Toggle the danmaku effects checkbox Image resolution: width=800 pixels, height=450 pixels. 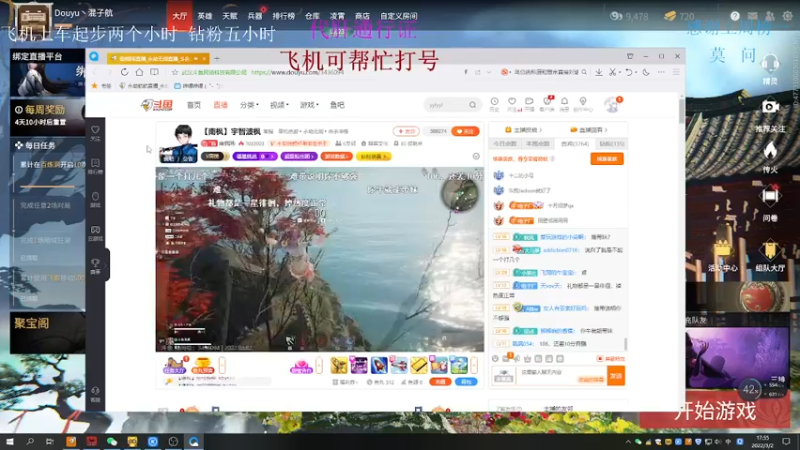[600, 359]
